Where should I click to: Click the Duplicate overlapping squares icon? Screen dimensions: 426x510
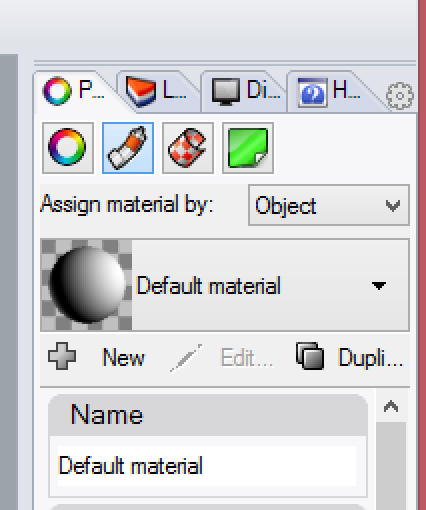310,356
